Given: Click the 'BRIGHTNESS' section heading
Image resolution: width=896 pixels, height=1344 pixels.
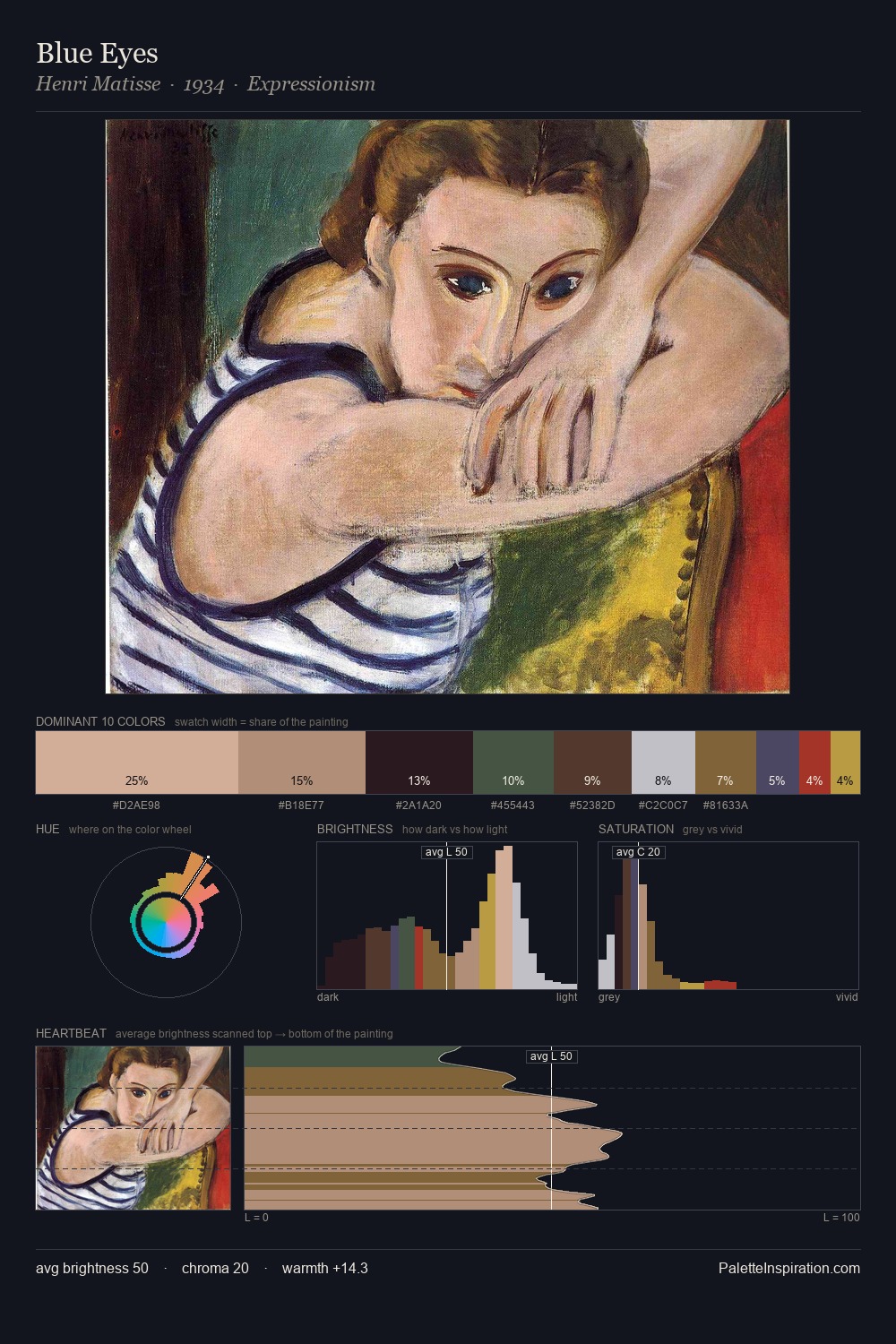Looking at the screenshot, I should click(355, 829).
